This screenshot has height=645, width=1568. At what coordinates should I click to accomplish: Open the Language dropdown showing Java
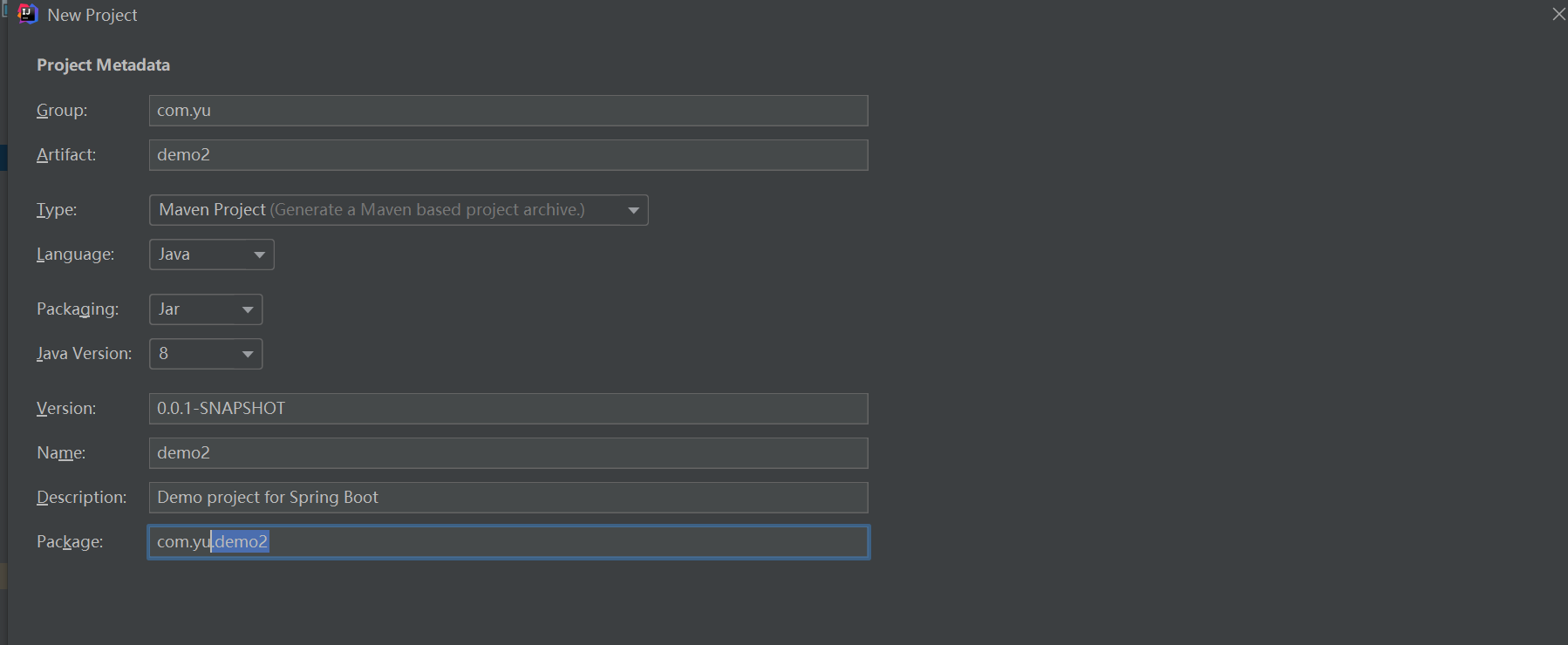coord(212,255)
